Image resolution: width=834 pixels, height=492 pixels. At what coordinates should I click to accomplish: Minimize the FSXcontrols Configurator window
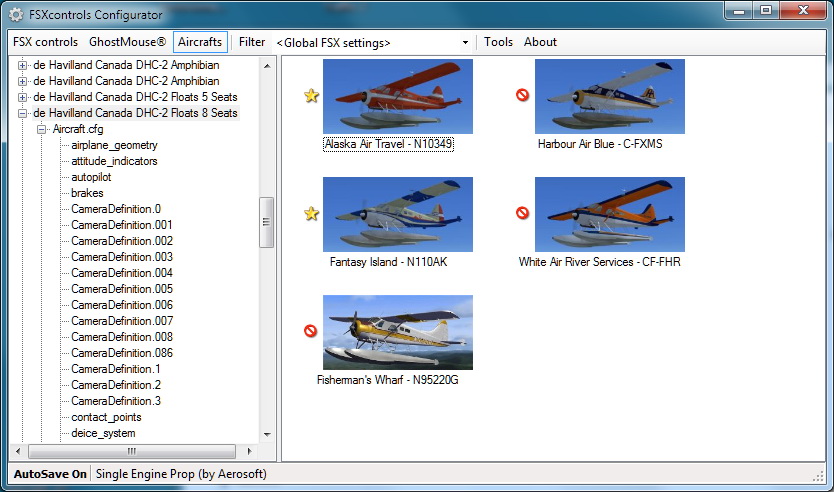[739, 10]
